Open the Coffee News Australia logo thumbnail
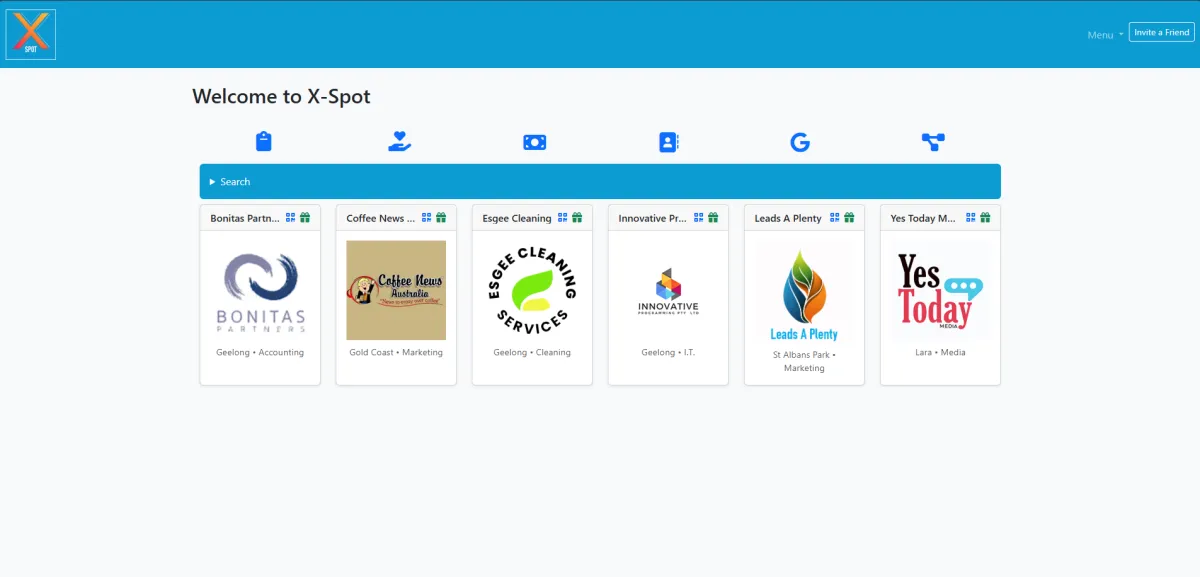Screen dimensions: 1200x577 coord(396,290)
